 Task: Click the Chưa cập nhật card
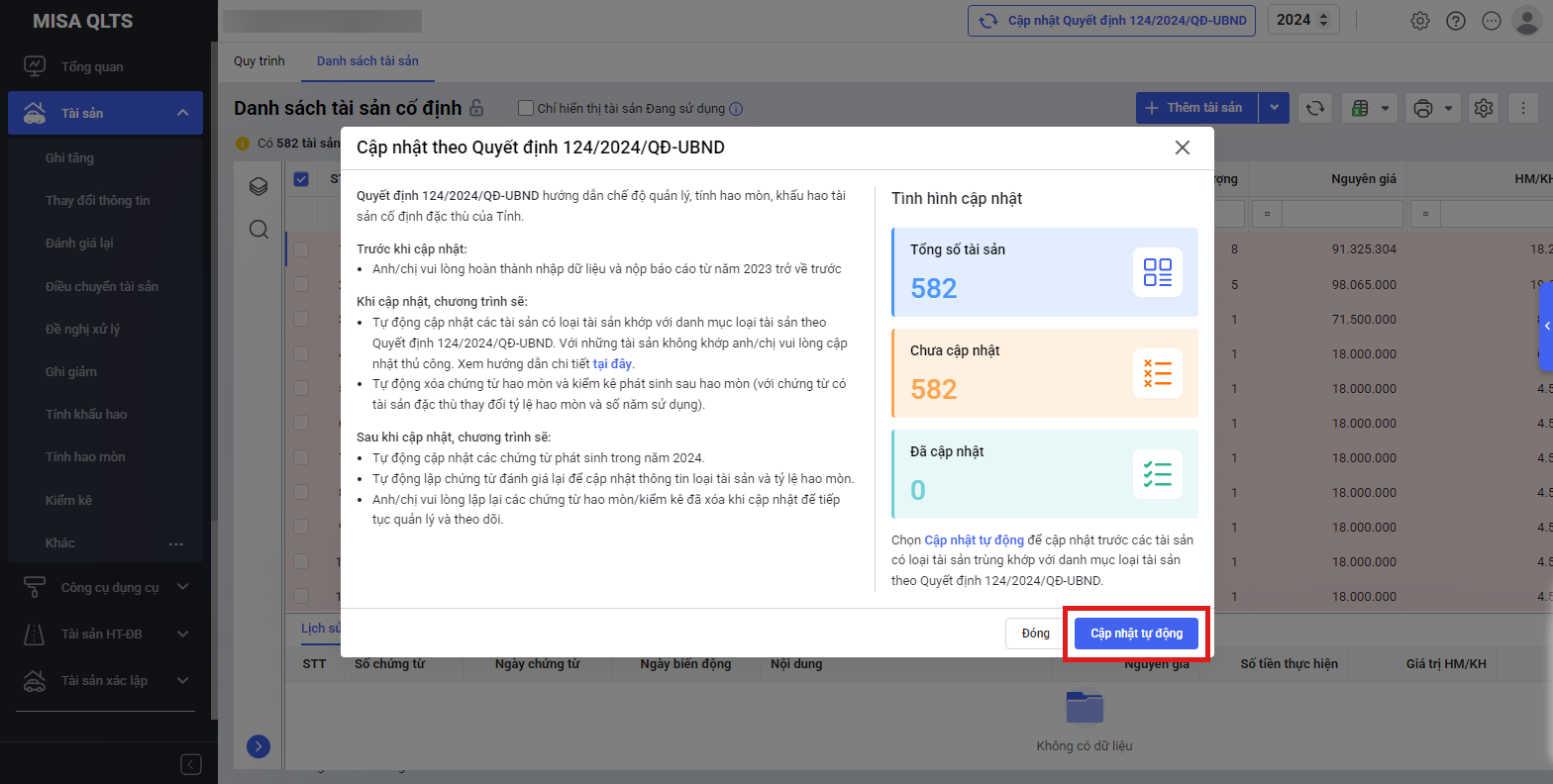click(1045, 373)
